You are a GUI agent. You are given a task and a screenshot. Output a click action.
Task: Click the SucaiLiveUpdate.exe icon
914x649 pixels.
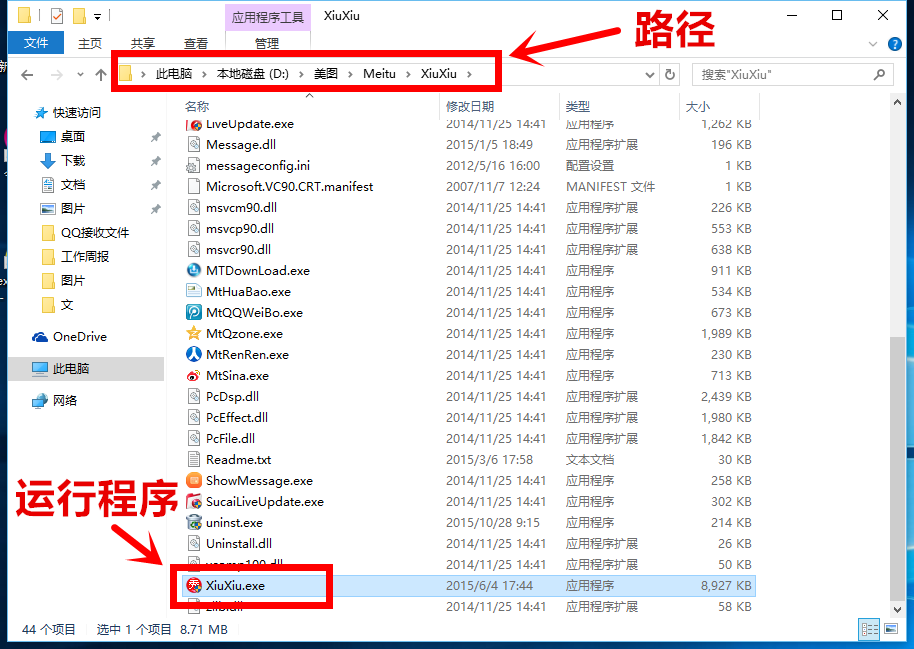tap(194, 501)
